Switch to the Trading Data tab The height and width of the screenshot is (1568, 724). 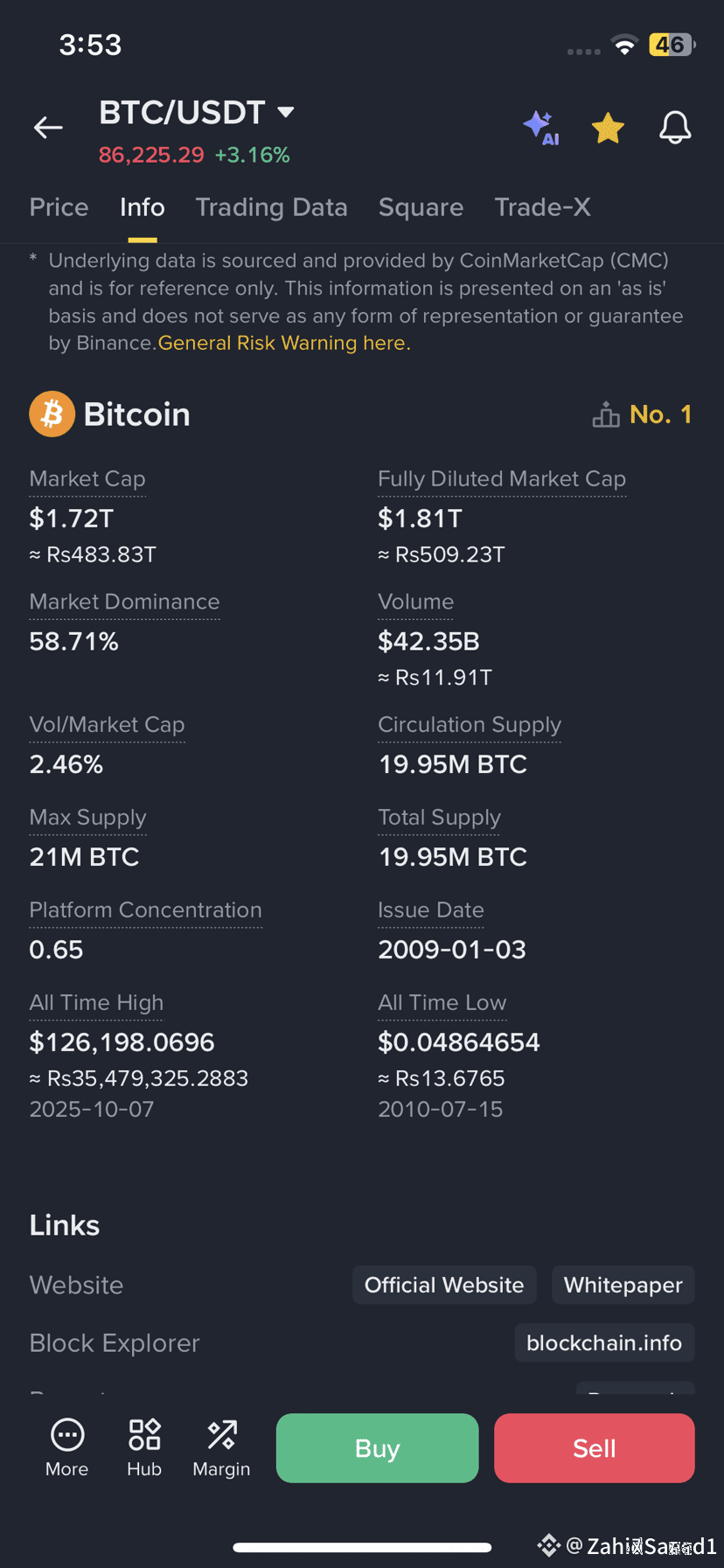pos(271,207)
